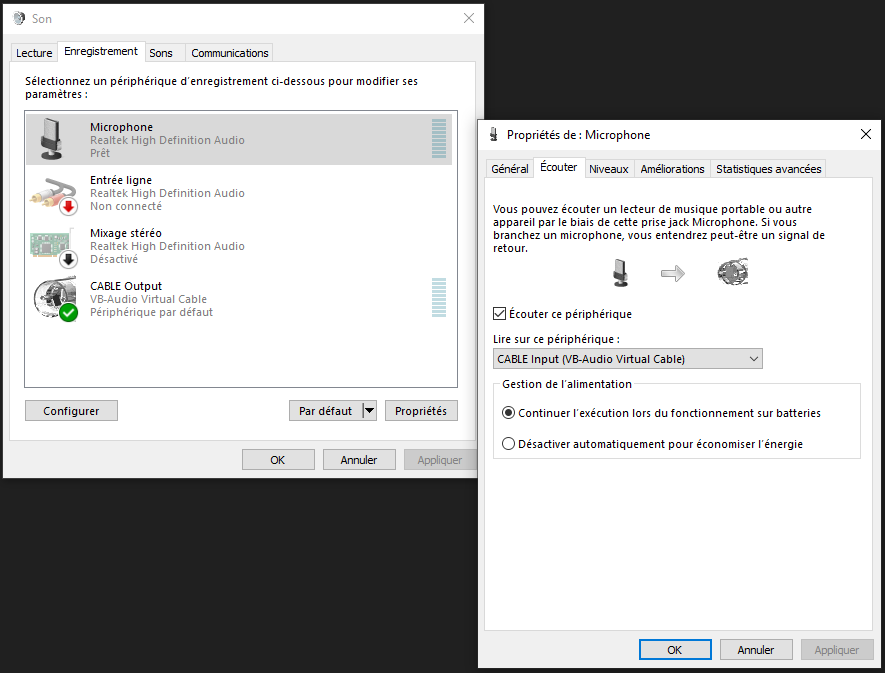Viewport: 885px width, 673px height.
Task: Click the Microphone level meter
Action: 439,138
